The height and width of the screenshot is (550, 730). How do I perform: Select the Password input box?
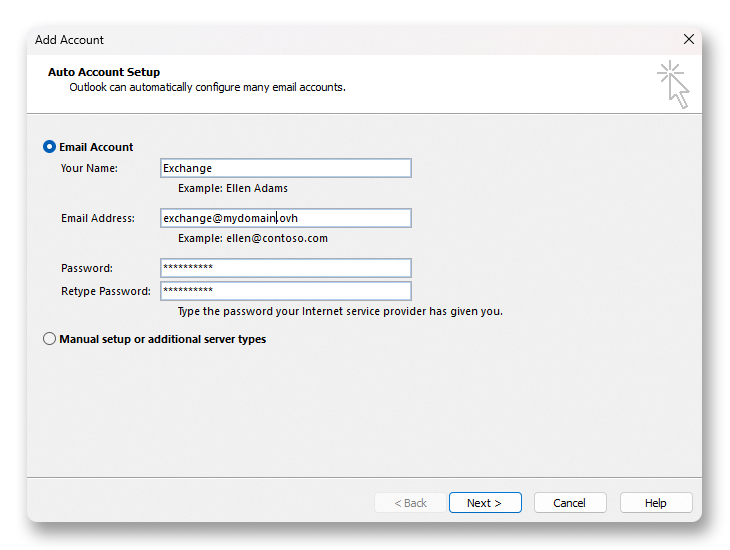[x=285, y=268]
